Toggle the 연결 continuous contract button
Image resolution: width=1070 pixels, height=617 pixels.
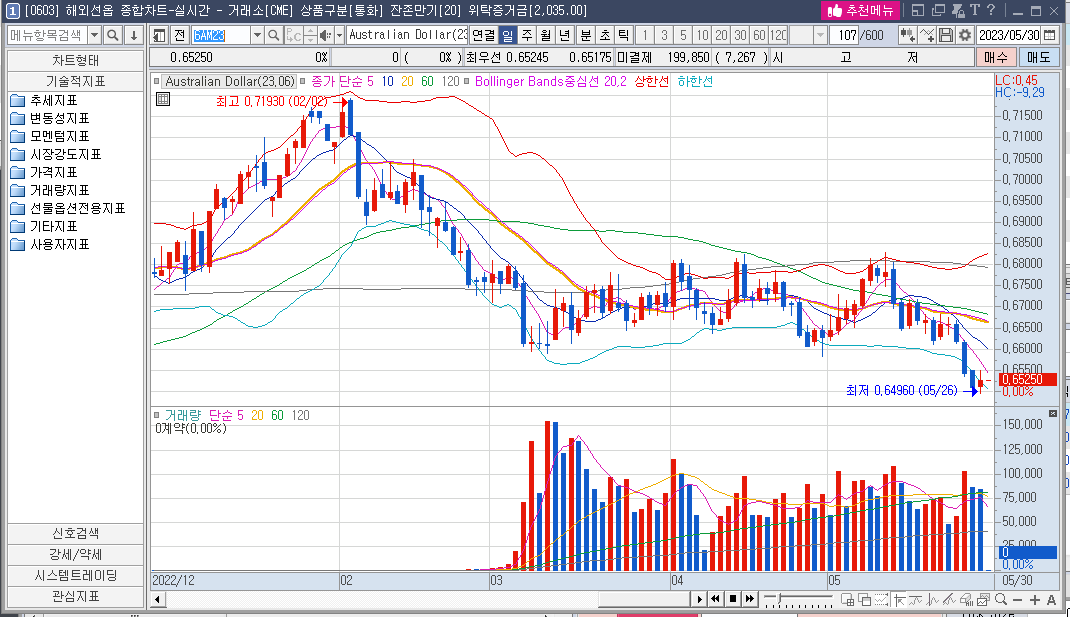(x=483, y=35)
